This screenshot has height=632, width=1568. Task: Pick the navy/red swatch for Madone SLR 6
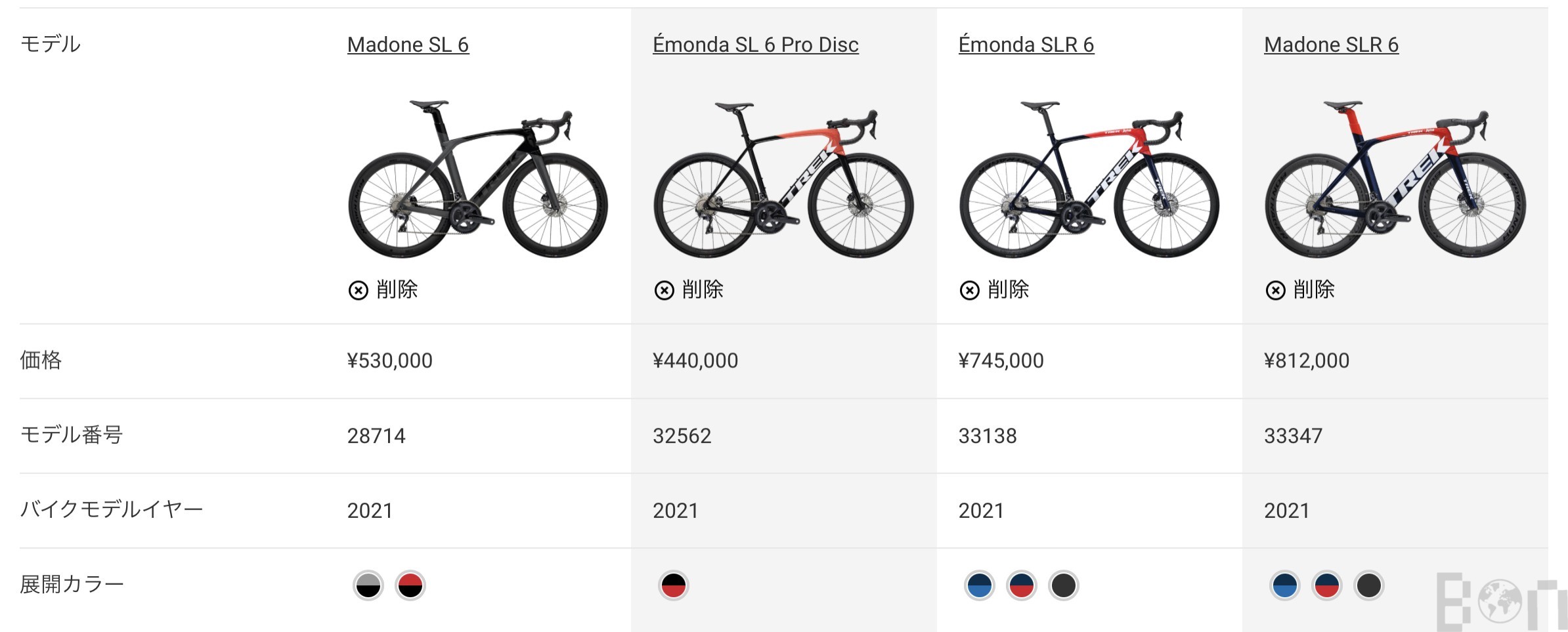point(1327,585)
